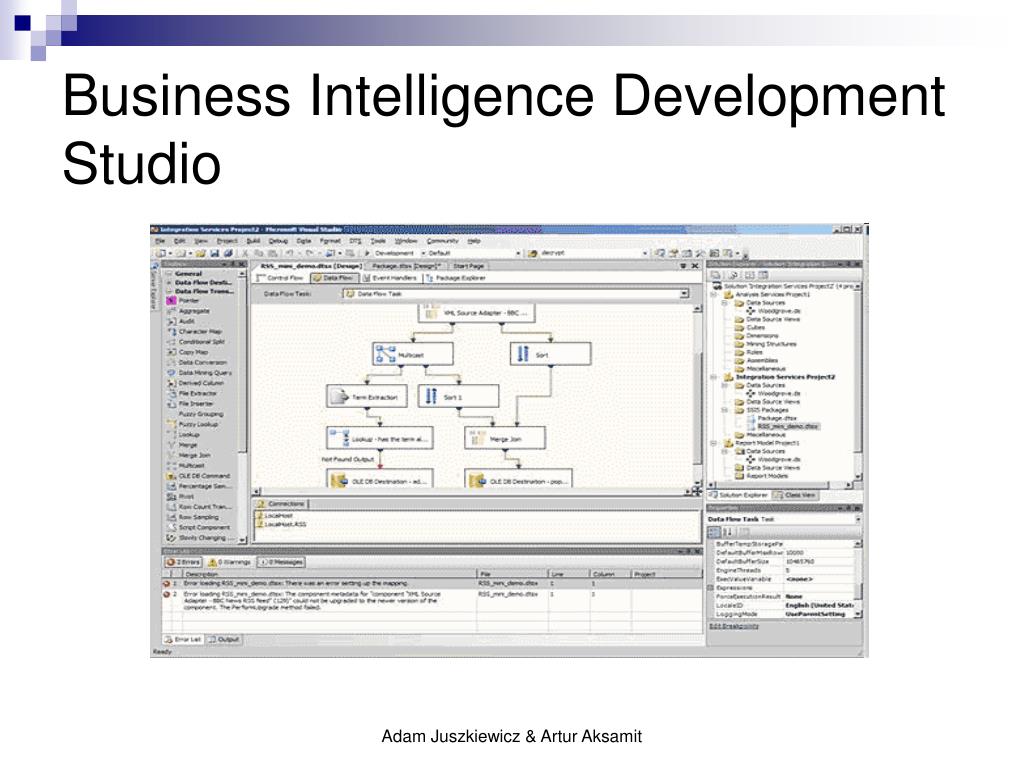Viewport: 1024px width, 768px height.
Task: Click the Start Debugging play arrow
Action: pyautogui.click(x=367, y=253)
